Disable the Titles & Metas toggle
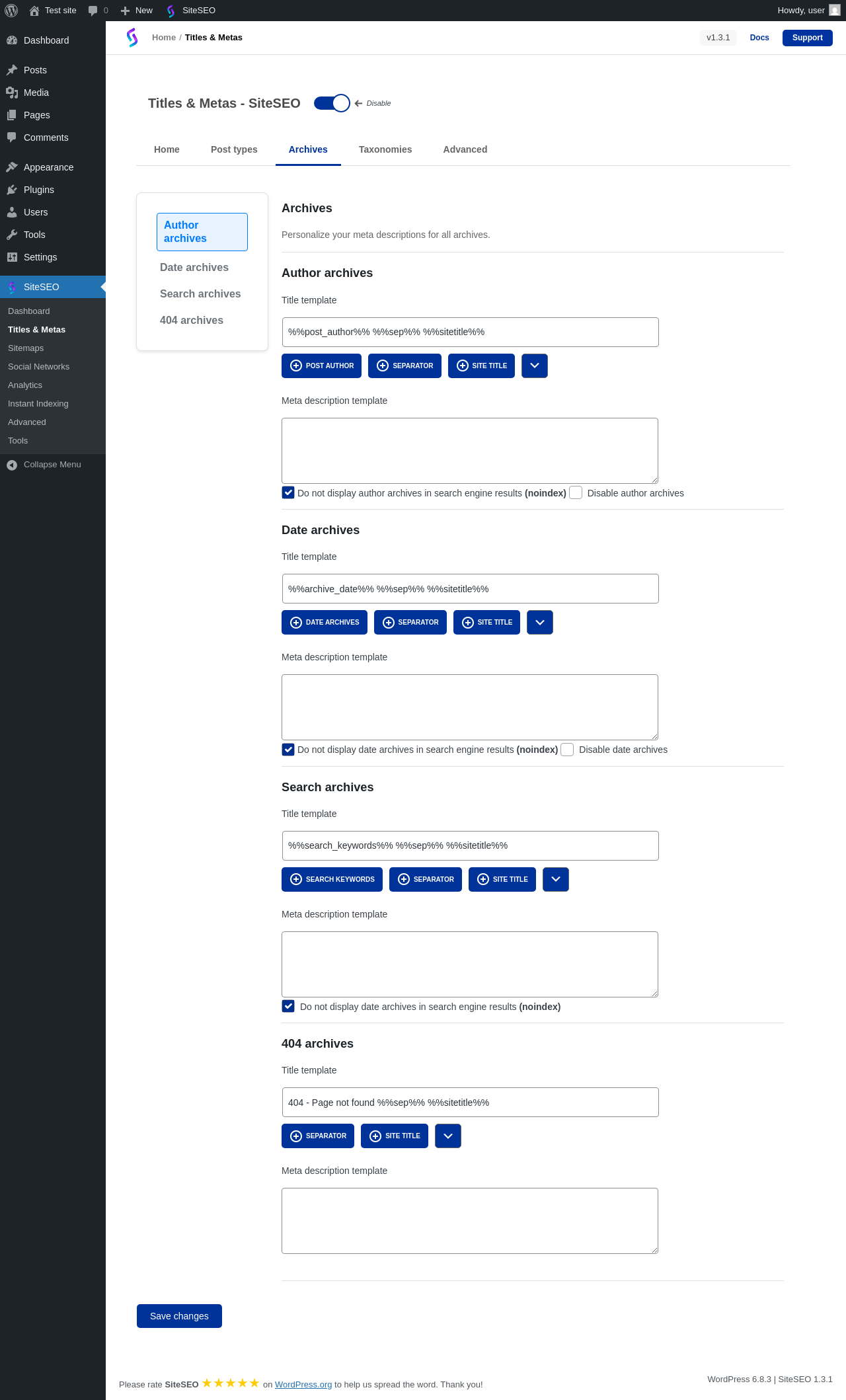The image size is (846, 1400). pos(332,103)
